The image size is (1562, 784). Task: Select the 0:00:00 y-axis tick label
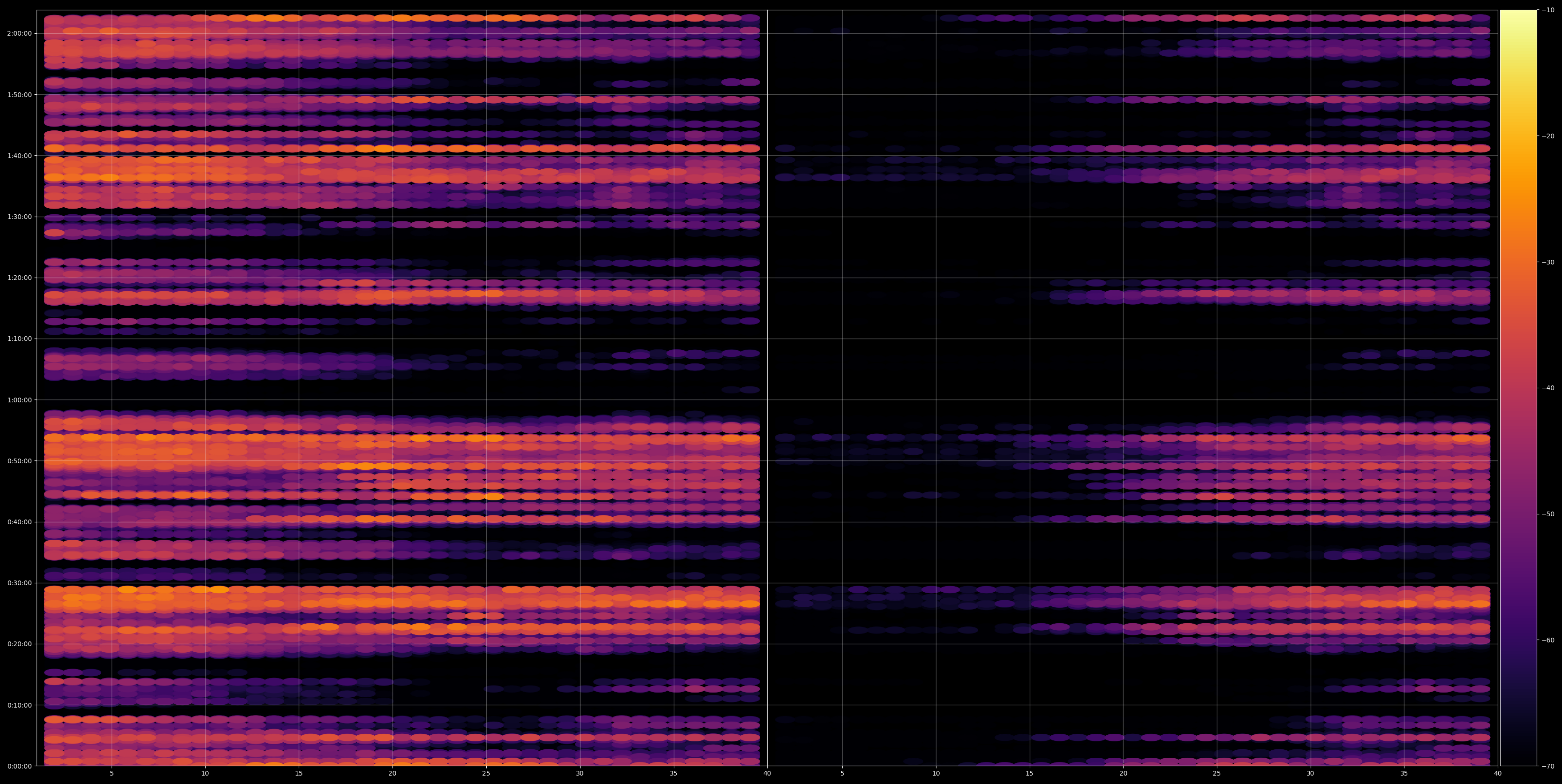click(x=20, y=766)
